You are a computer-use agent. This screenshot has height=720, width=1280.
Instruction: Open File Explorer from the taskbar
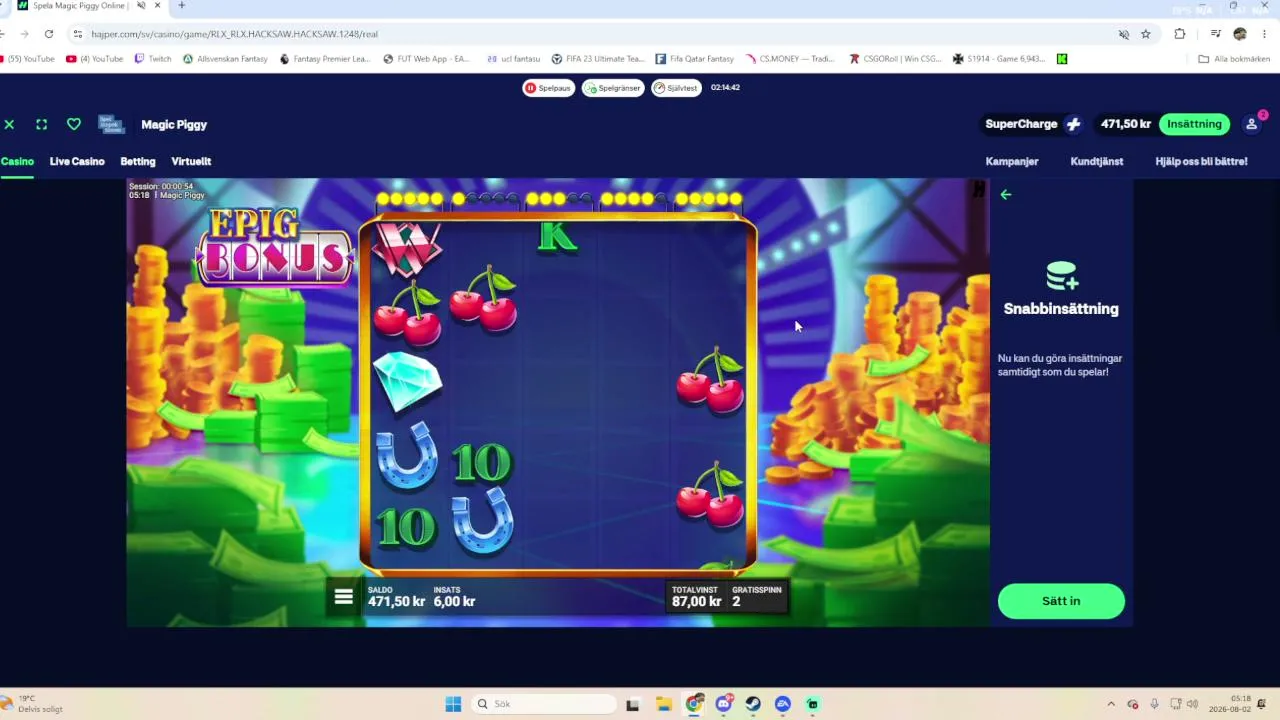point(664,704)
